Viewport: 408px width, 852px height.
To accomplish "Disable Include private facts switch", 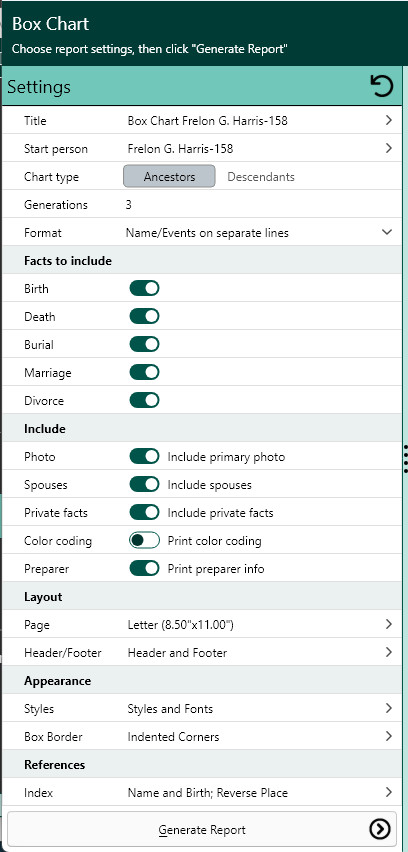I will point(145,512).
